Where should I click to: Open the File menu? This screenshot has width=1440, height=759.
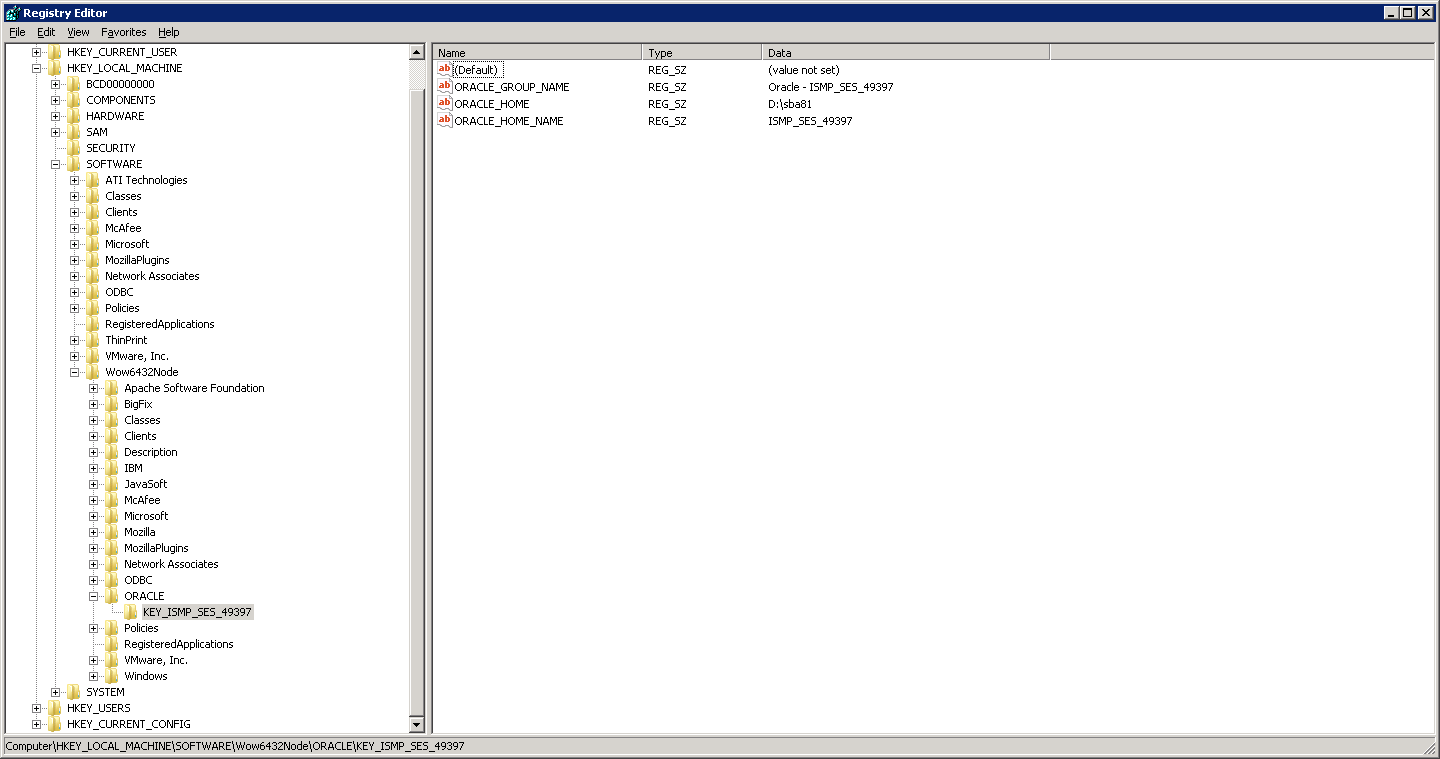tap(17, 32)
